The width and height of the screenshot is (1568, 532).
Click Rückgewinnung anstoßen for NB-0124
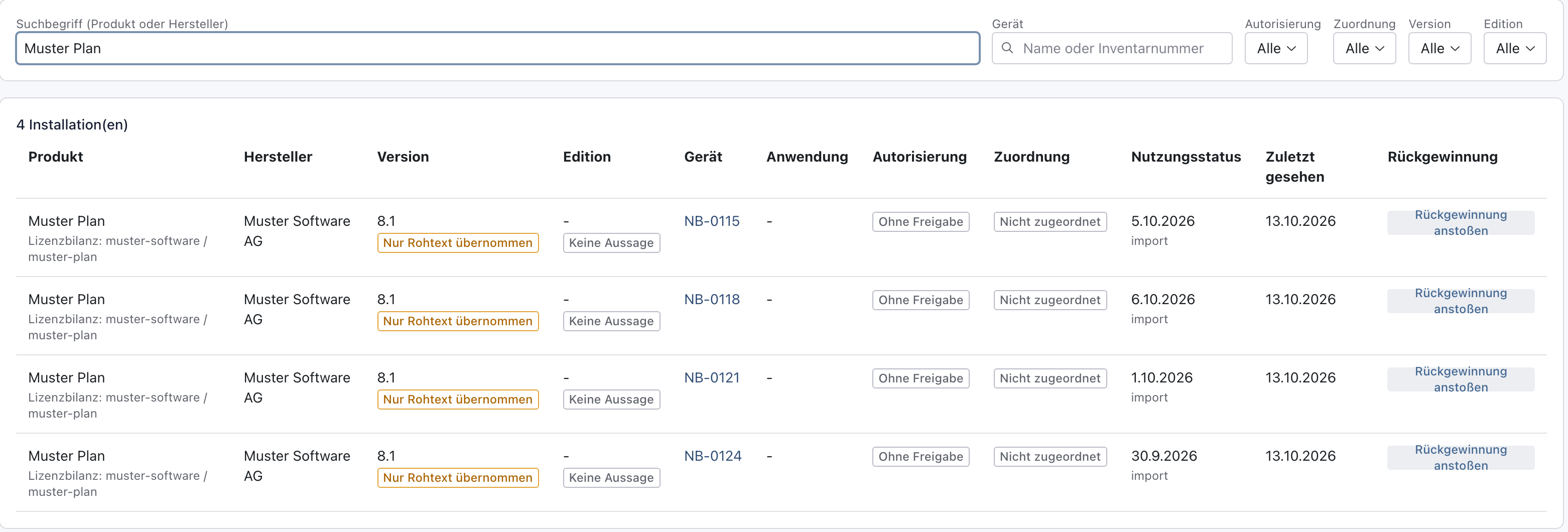coord(1460,458)
